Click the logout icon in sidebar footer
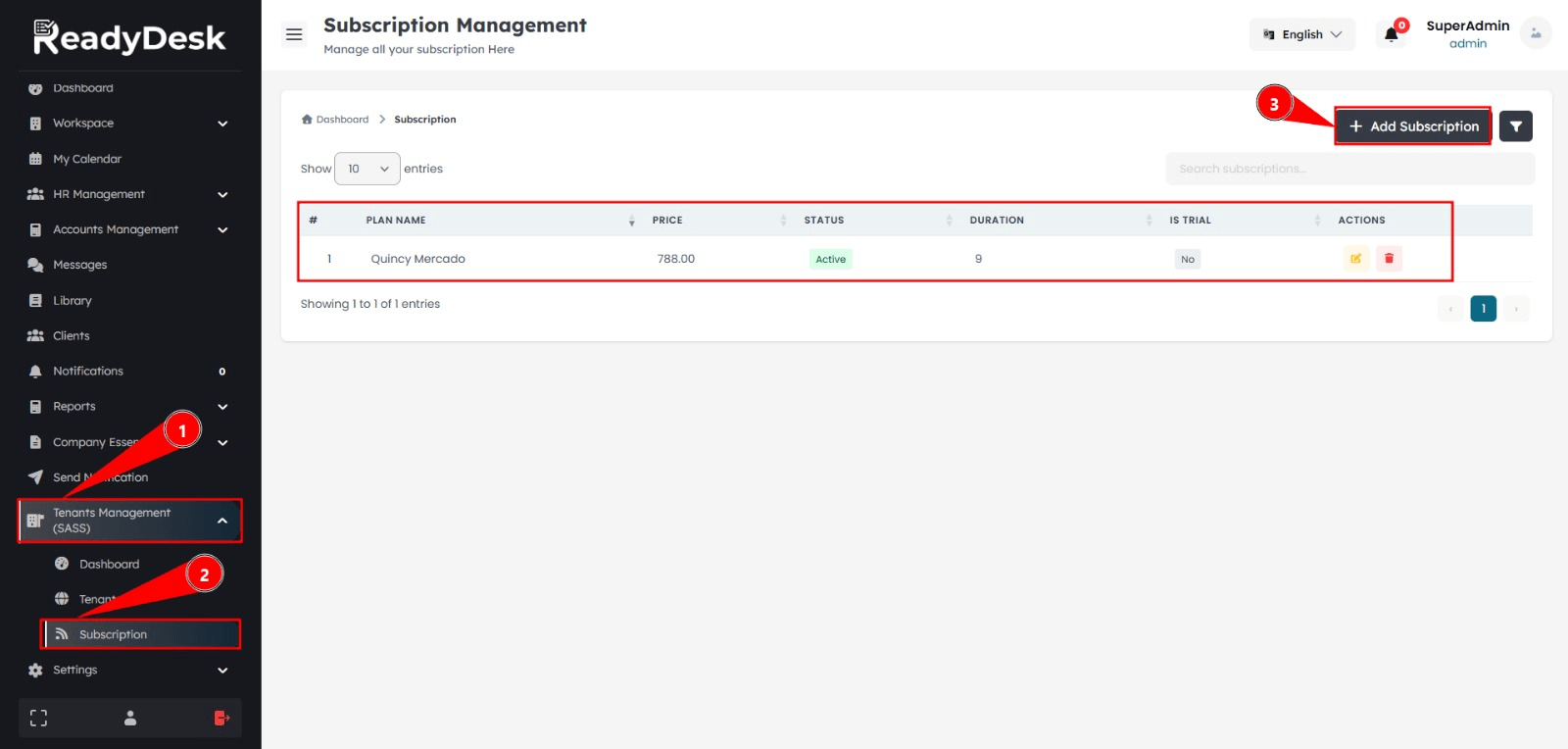This screenshot has height=749, width=1568. tap(221, 719)
